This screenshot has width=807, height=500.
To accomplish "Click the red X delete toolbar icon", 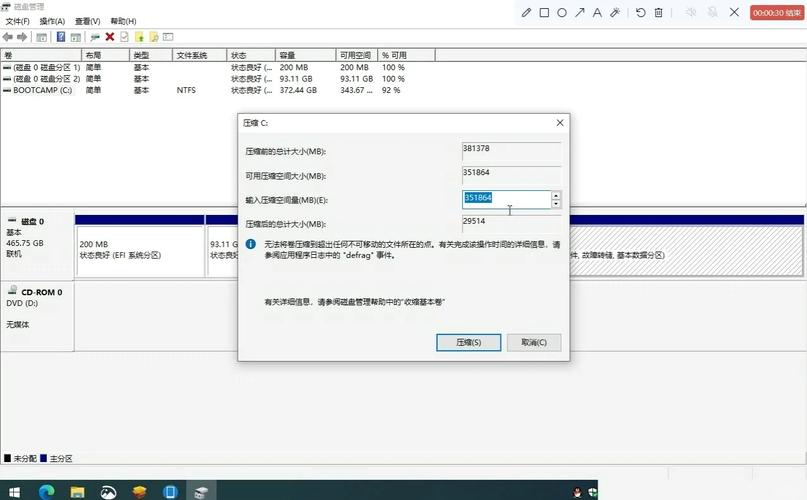I will pos(110,37).
